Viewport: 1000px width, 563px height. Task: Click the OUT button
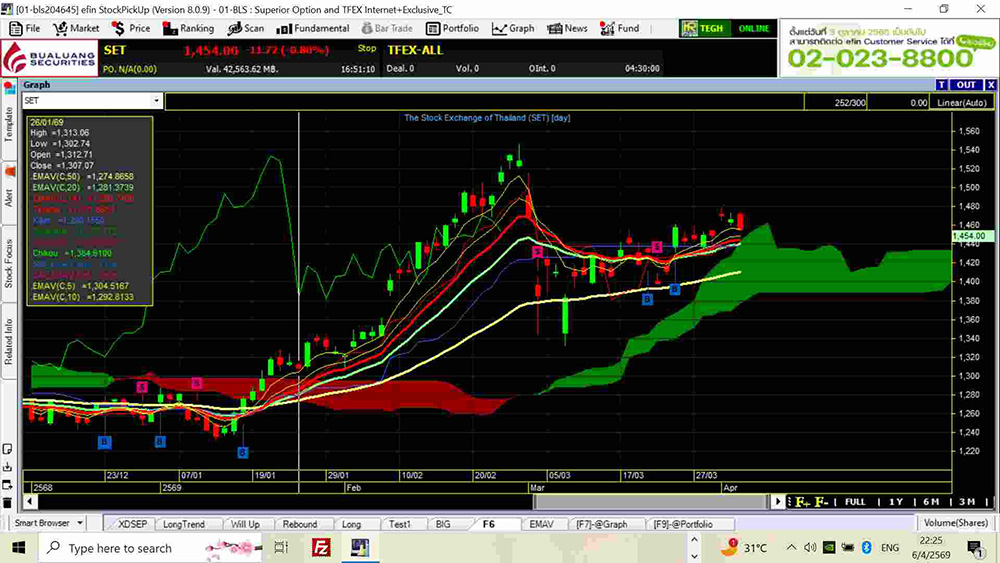965,85
